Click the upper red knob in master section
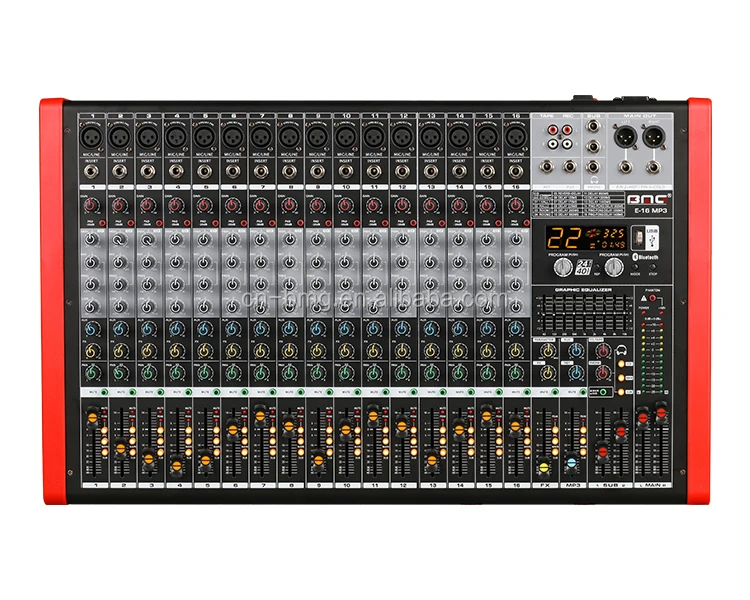This screenshot has width=750, height=600. pos(603,351)
